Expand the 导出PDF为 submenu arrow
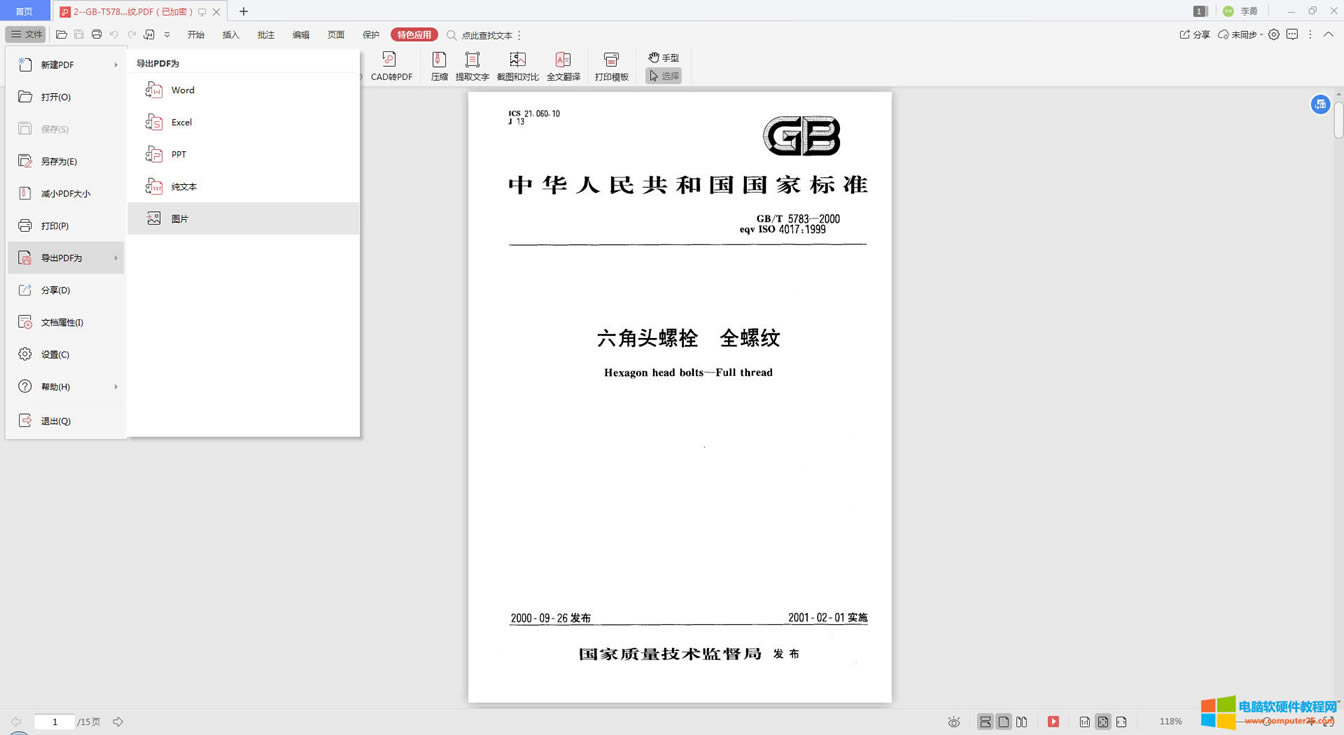The image size is (1344, 735). tap(114, 257)
